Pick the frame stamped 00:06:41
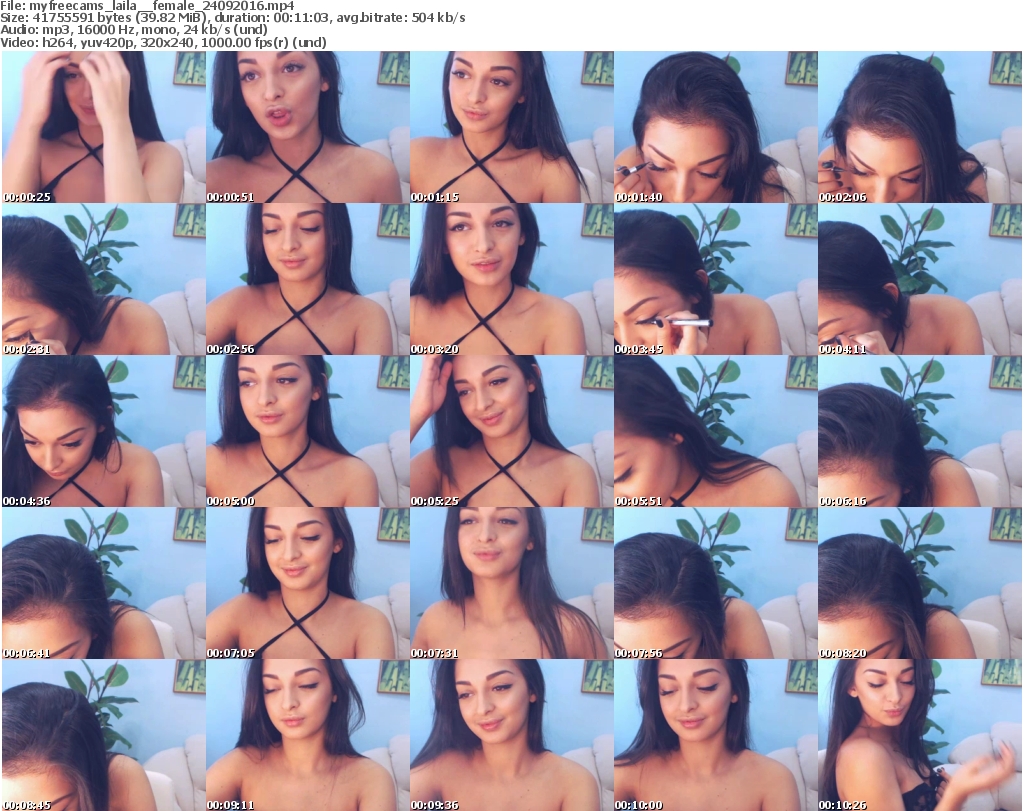Screen dimensions: 1024x811 [104, 583]
